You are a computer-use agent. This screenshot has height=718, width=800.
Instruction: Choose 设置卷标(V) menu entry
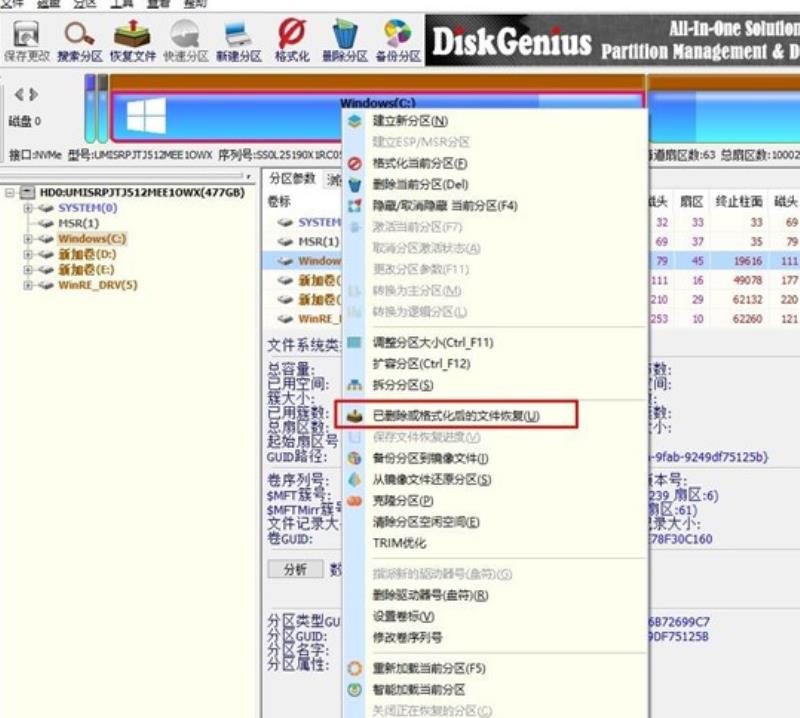[404, 616]
